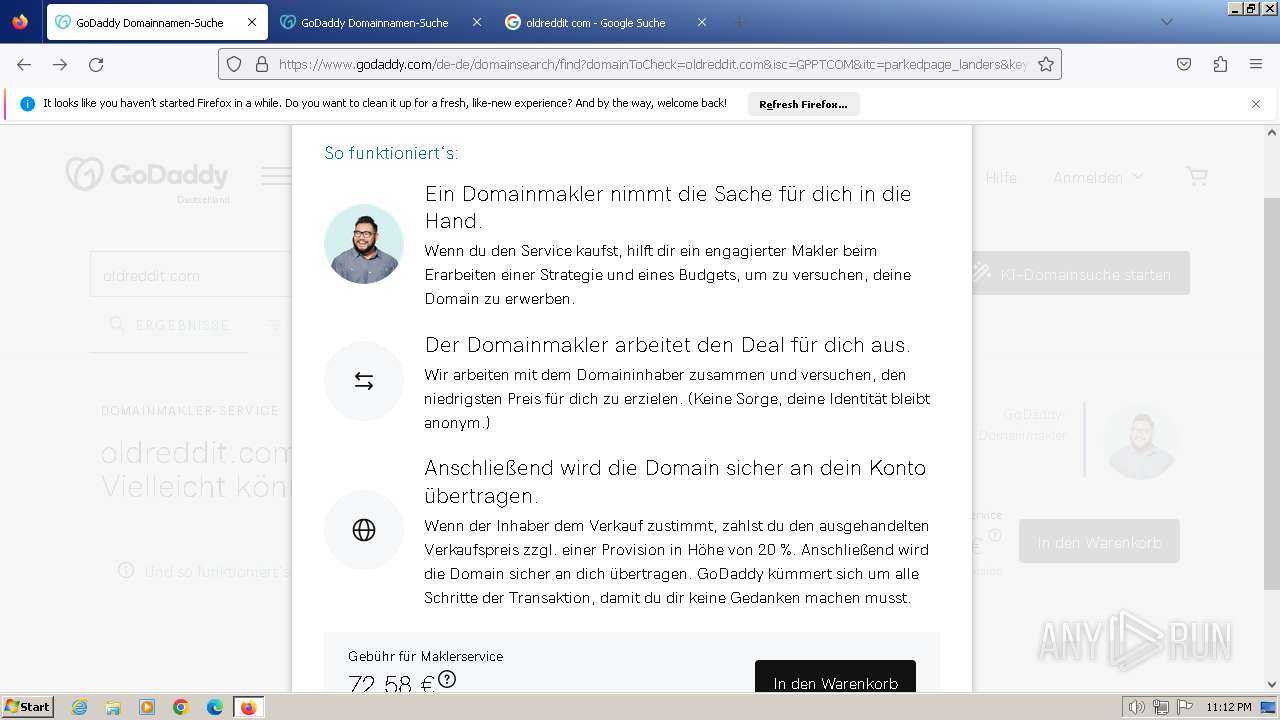Image resolution: width=1280 pixels, height=720 pixels.
Task: Open the GoDaddy hamburger menu
Action: (276, 177)
